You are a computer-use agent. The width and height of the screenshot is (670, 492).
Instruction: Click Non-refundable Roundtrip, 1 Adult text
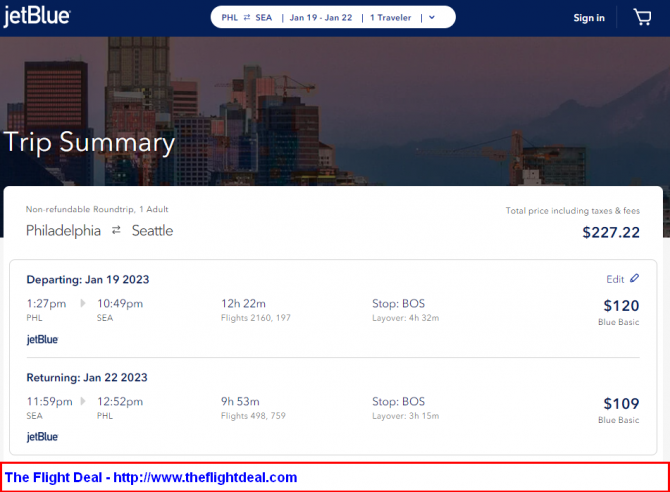coord(97,209)
